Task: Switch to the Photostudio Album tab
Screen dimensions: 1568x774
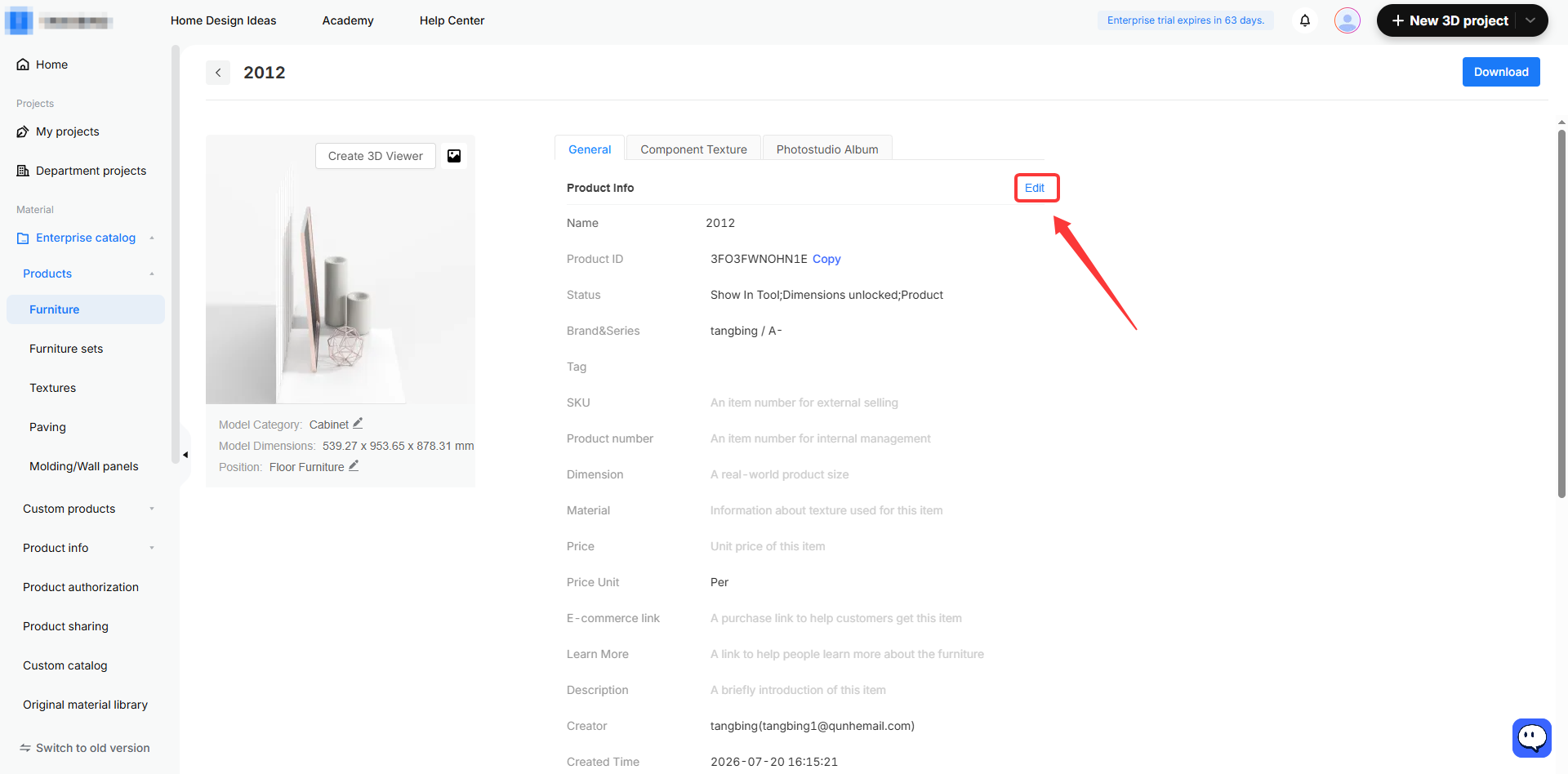Action: click(x=827, y=149)
